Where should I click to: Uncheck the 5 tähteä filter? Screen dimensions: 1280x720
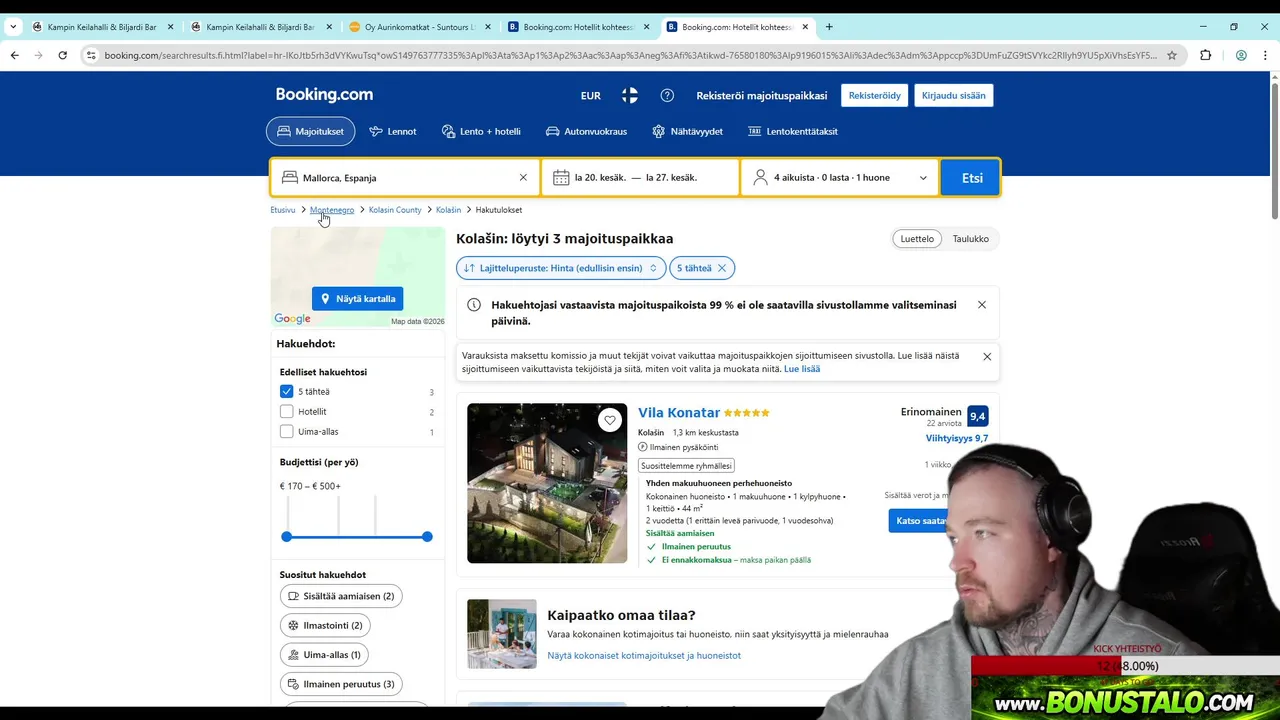[287, 392]
